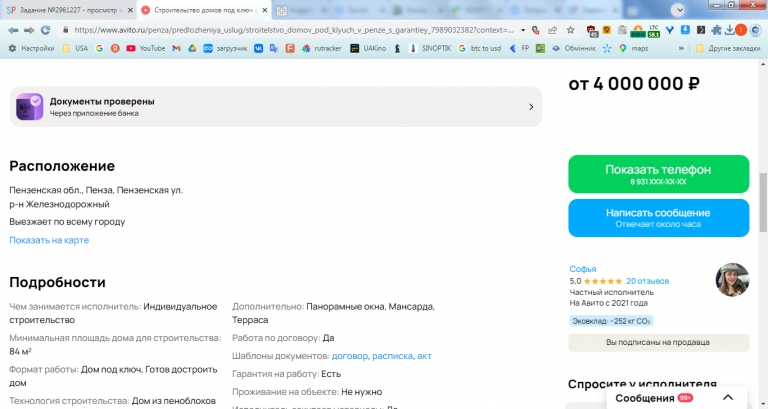The width and height of the screenshot is (768, 409).
Task: Open the maps bookmark
Action: click(x=633, y=48)
